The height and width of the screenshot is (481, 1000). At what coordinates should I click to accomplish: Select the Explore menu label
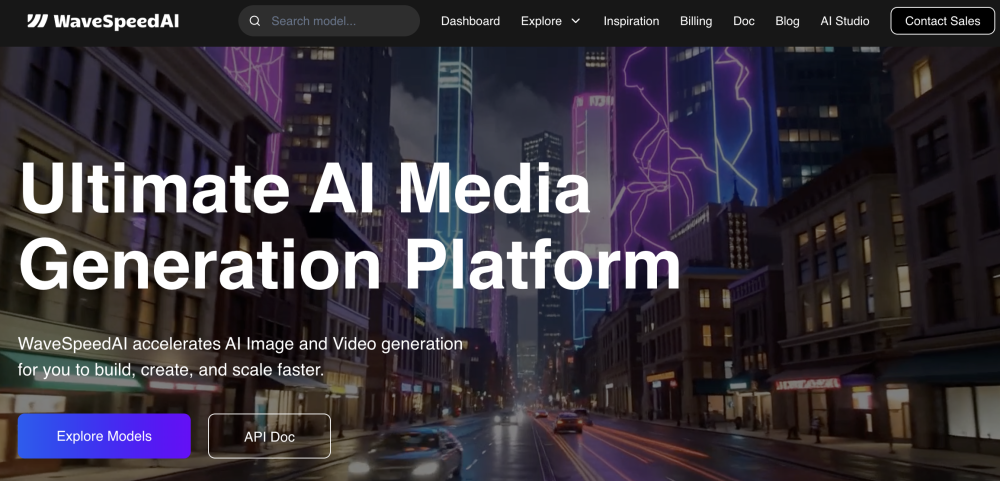541,21
